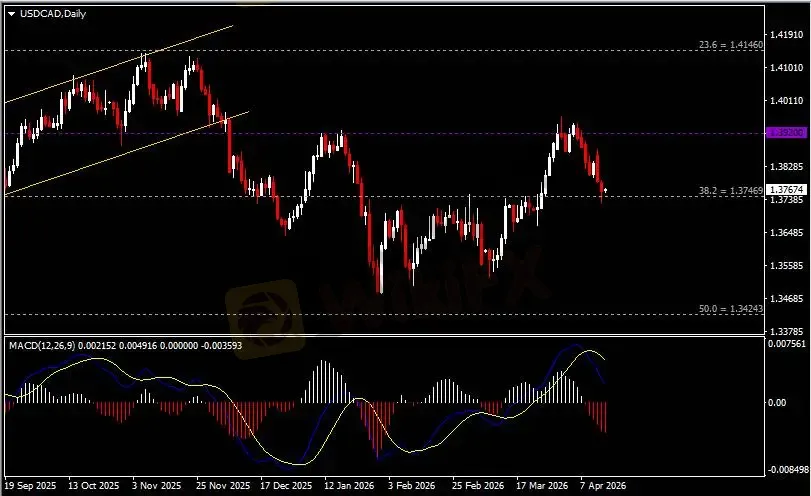Click the purple dashed horizontal level line
This screenshot has height=496, width=811.
[450, 132]
